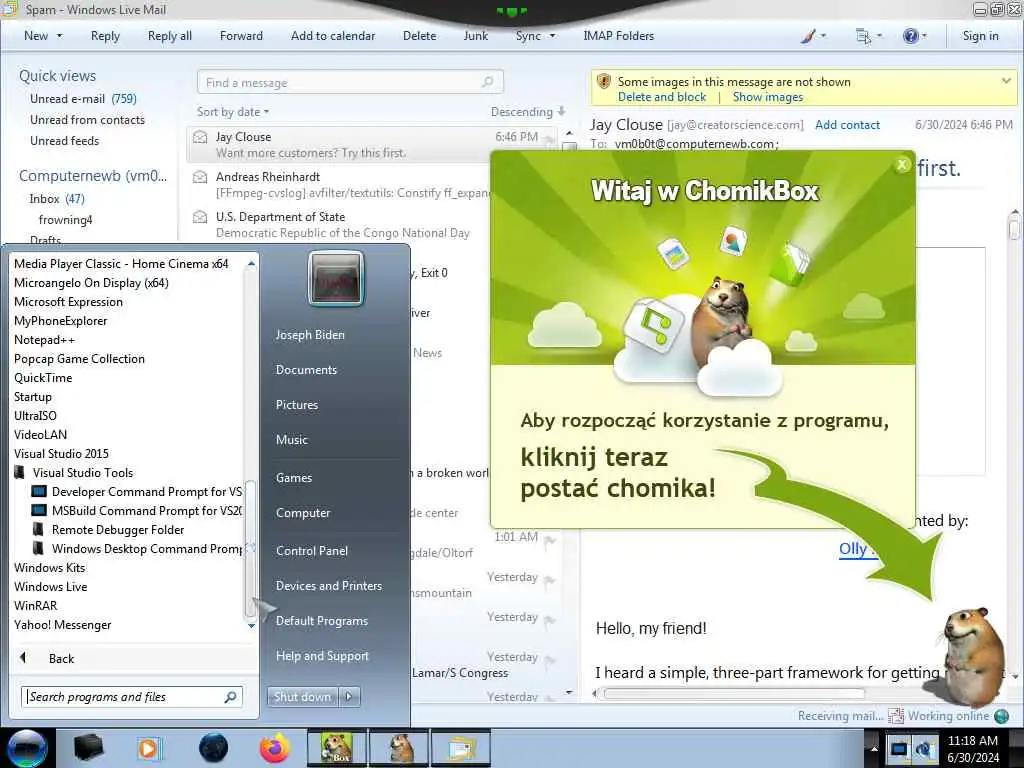Screen dimensions: 1024x768
Task: Click the envelope icon beside U.S. Department of State
Action: tap(200, 217)
